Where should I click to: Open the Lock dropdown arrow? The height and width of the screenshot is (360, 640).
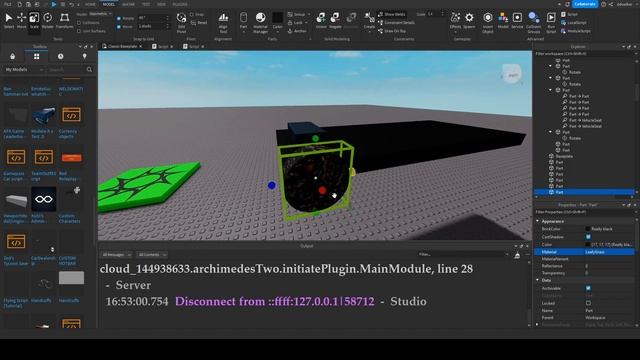(x=306, y=23)
